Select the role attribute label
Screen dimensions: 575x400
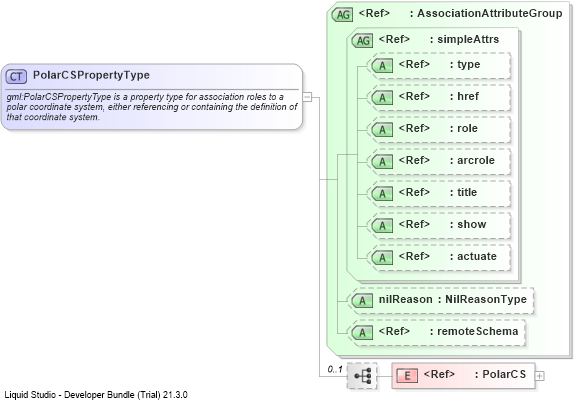click(468, 128)
